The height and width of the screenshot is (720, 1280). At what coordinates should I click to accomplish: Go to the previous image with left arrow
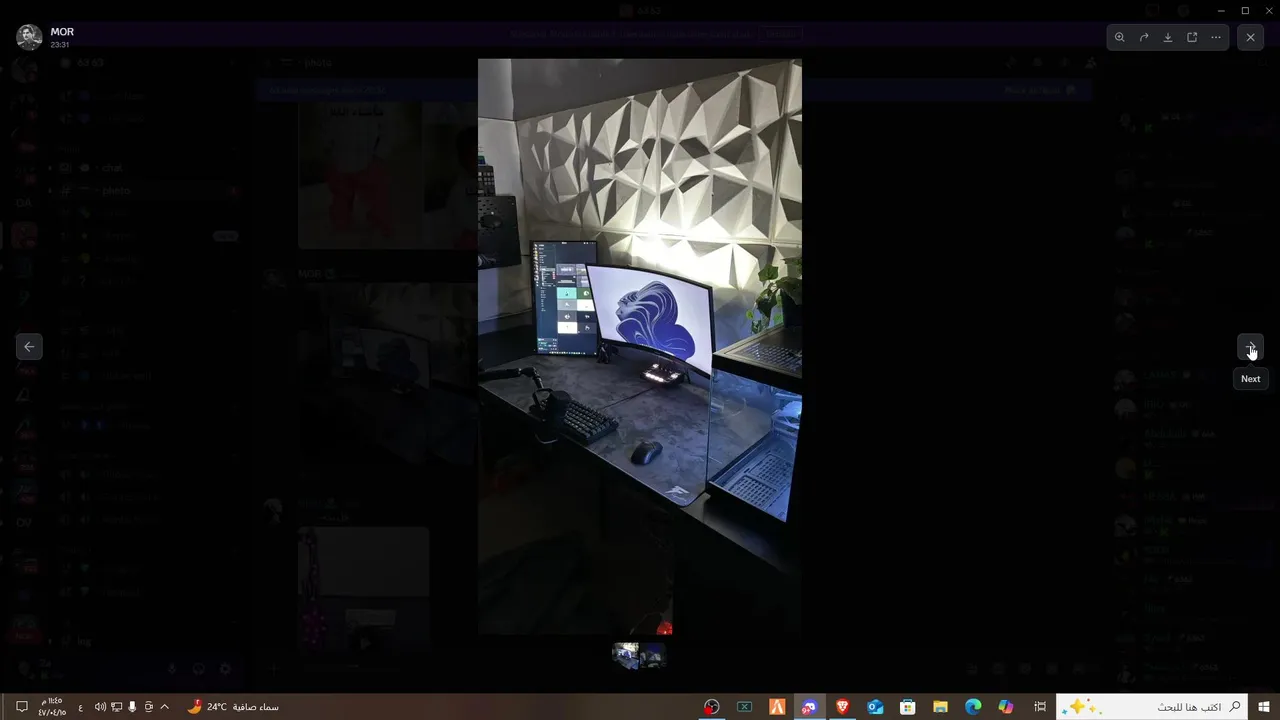point(29,347)
